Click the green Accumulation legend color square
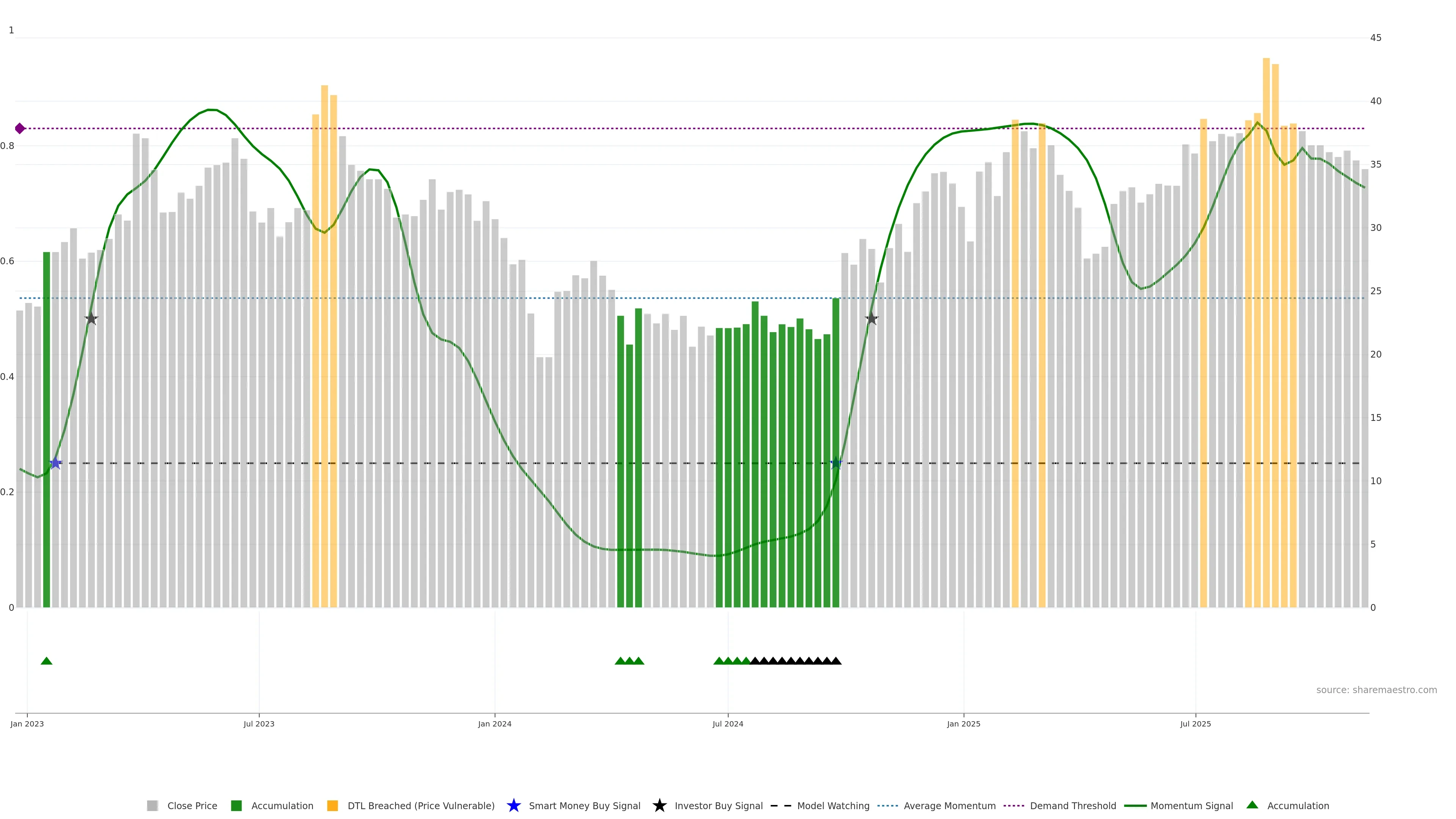Image resolution: width=1456 pixels, height=819 pixels. 236,805
